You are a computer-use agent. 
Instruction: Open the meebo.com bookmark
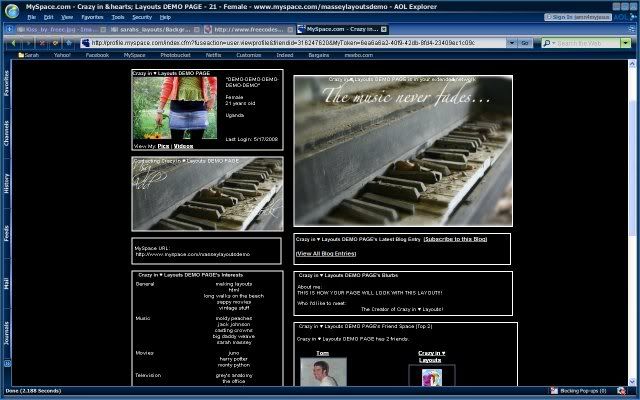358,55
